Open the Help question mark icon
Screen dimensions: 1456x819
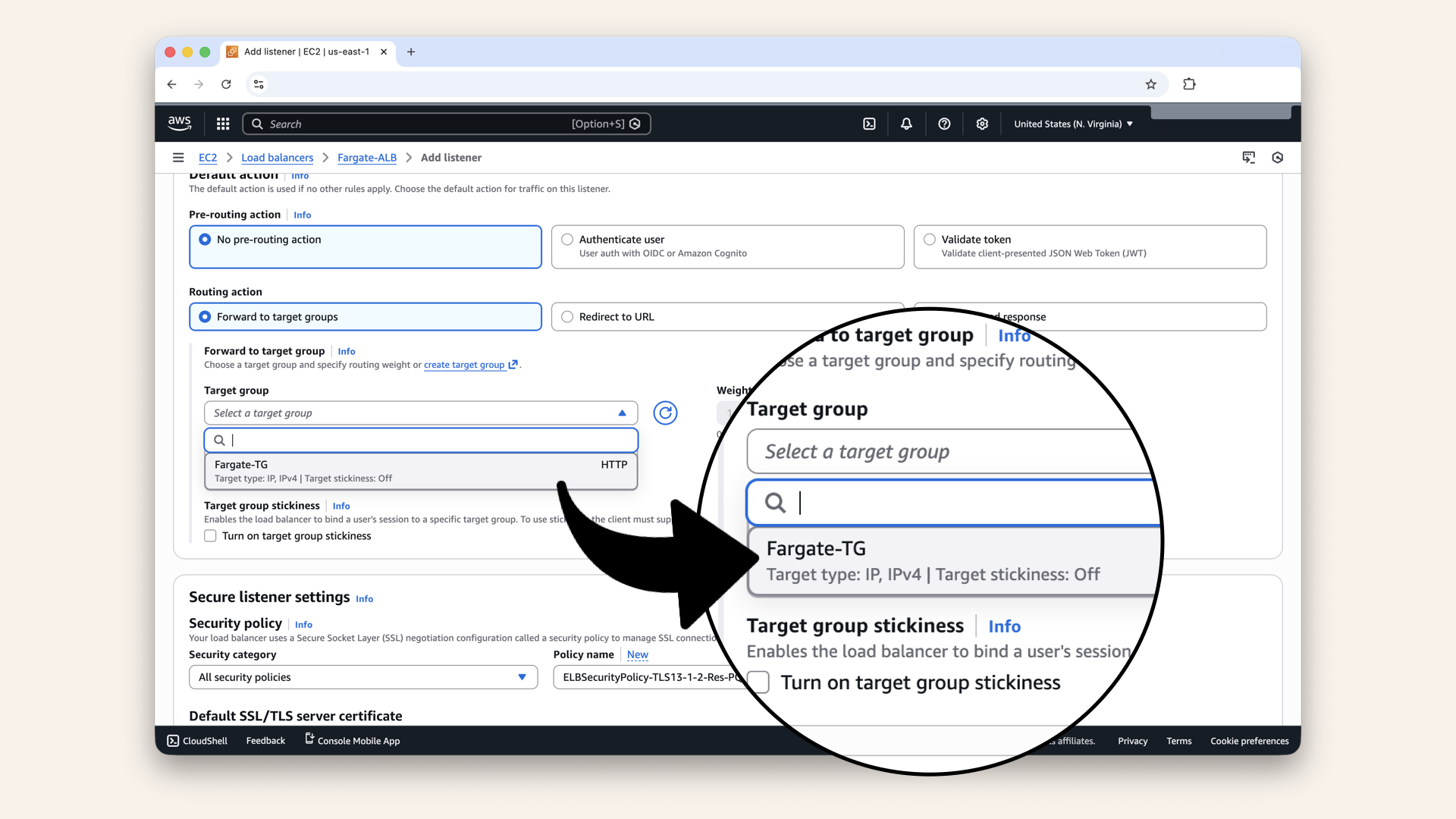click(x=944, y=123)
